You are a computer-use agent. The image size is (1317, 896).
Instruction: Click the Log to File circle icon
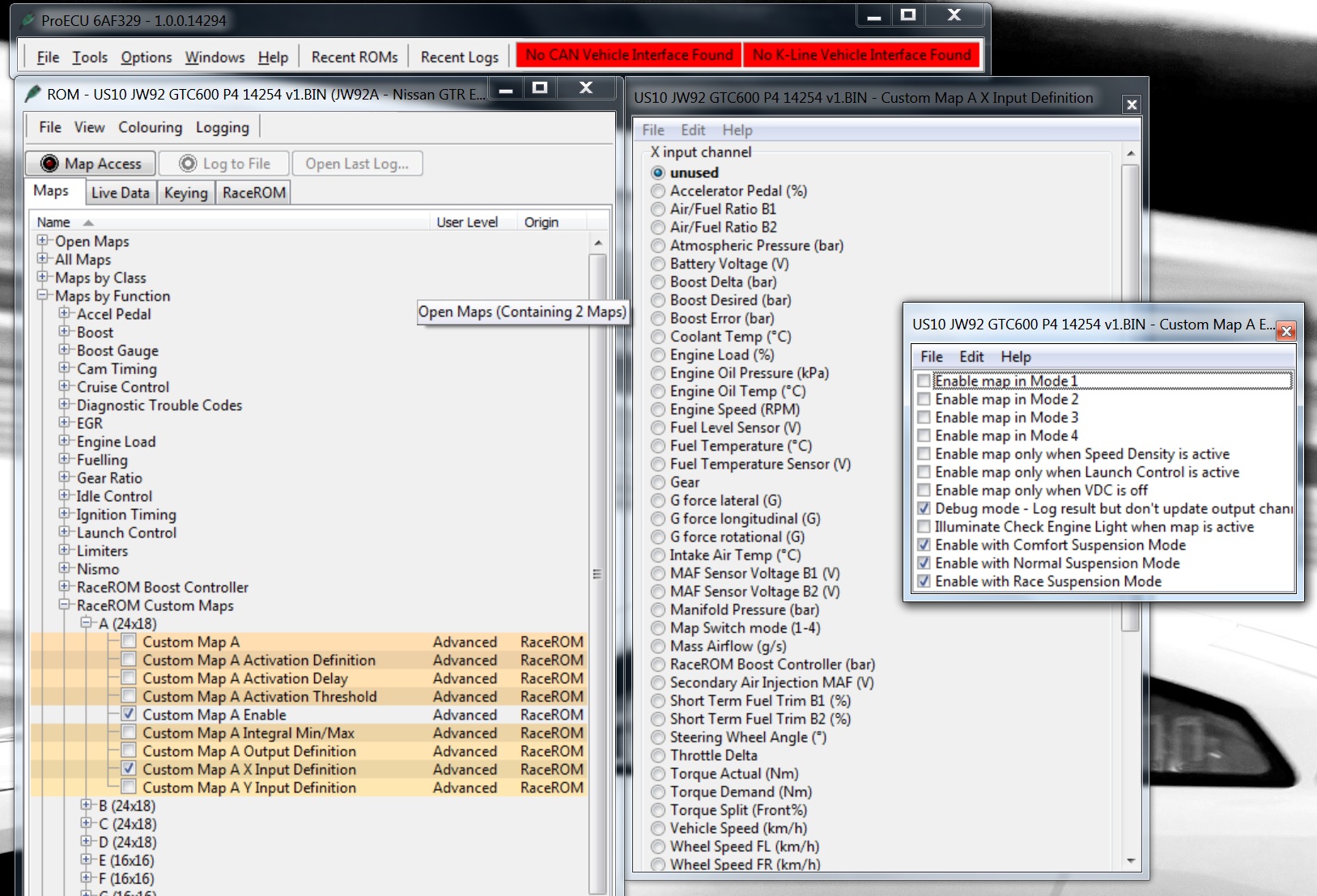pos(188,163)
